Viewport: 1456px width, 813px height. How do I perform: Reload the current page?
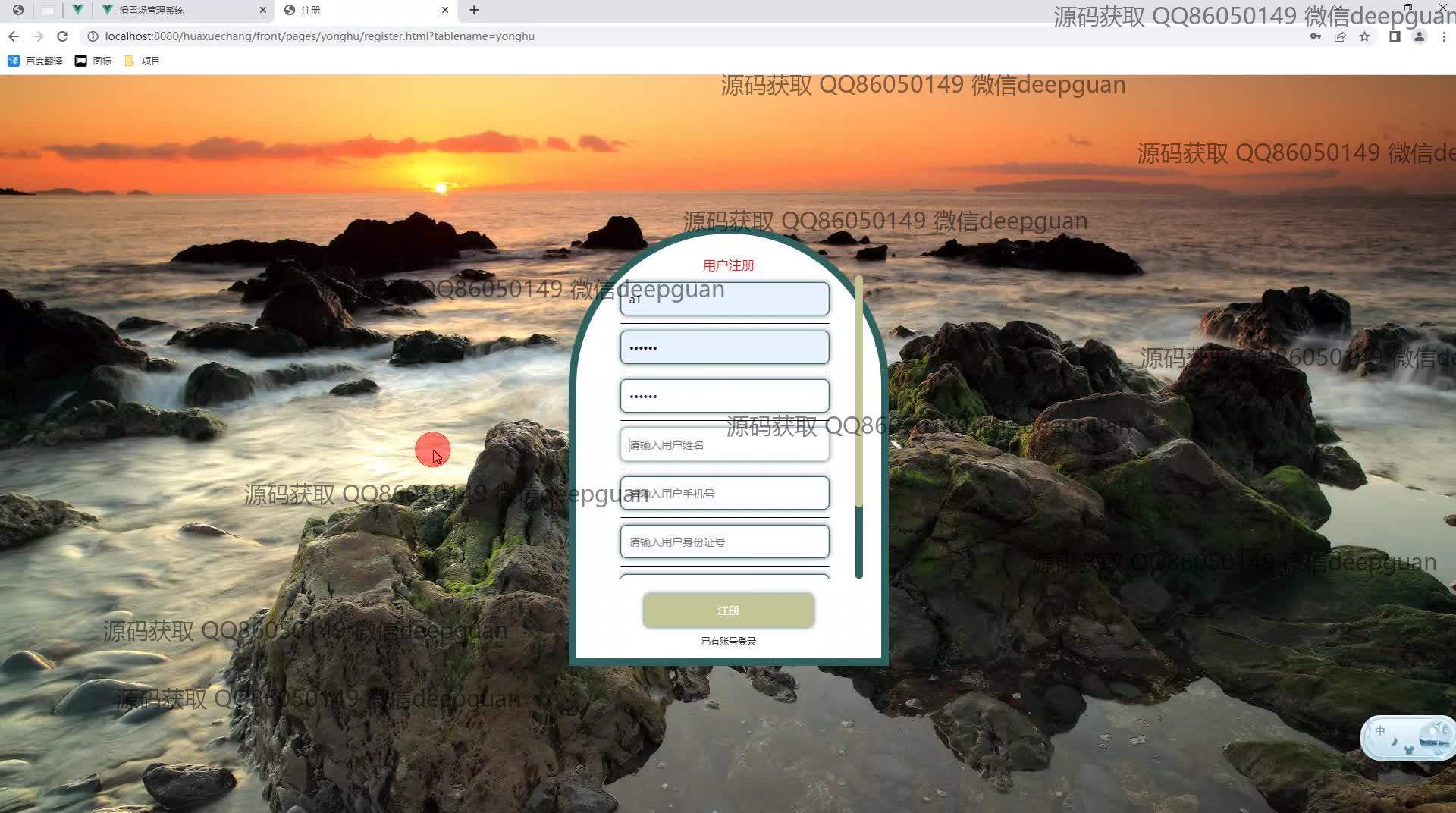(x=63, y=36)
